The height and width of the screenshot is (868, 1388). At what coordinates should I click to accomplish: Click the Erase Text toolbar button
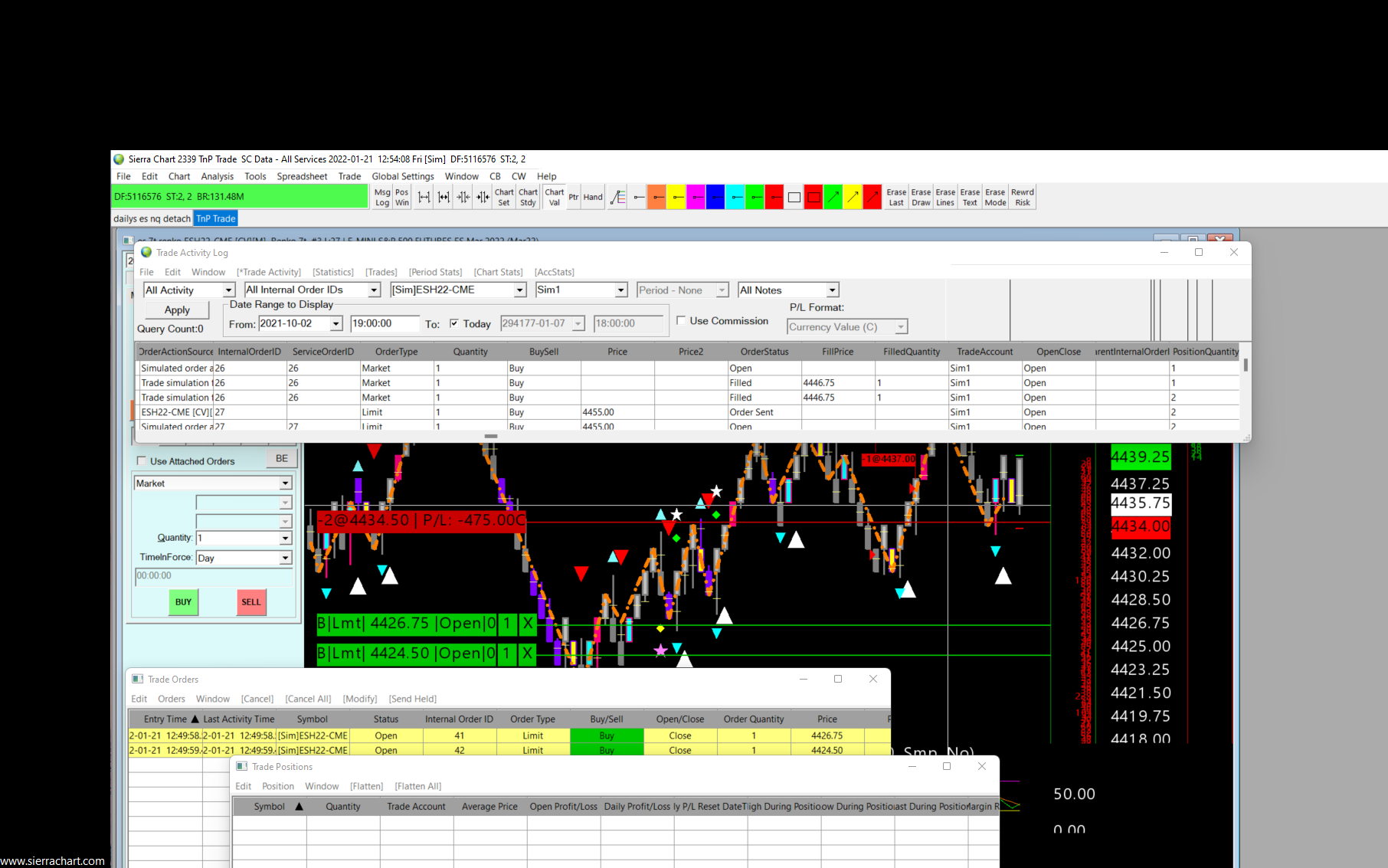tap(970, 198)
